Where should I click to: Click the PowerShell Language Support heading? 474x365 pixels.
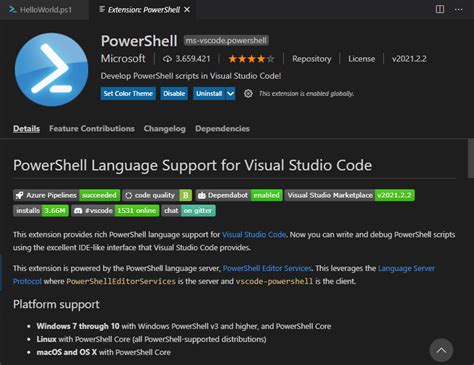(192, 165)
